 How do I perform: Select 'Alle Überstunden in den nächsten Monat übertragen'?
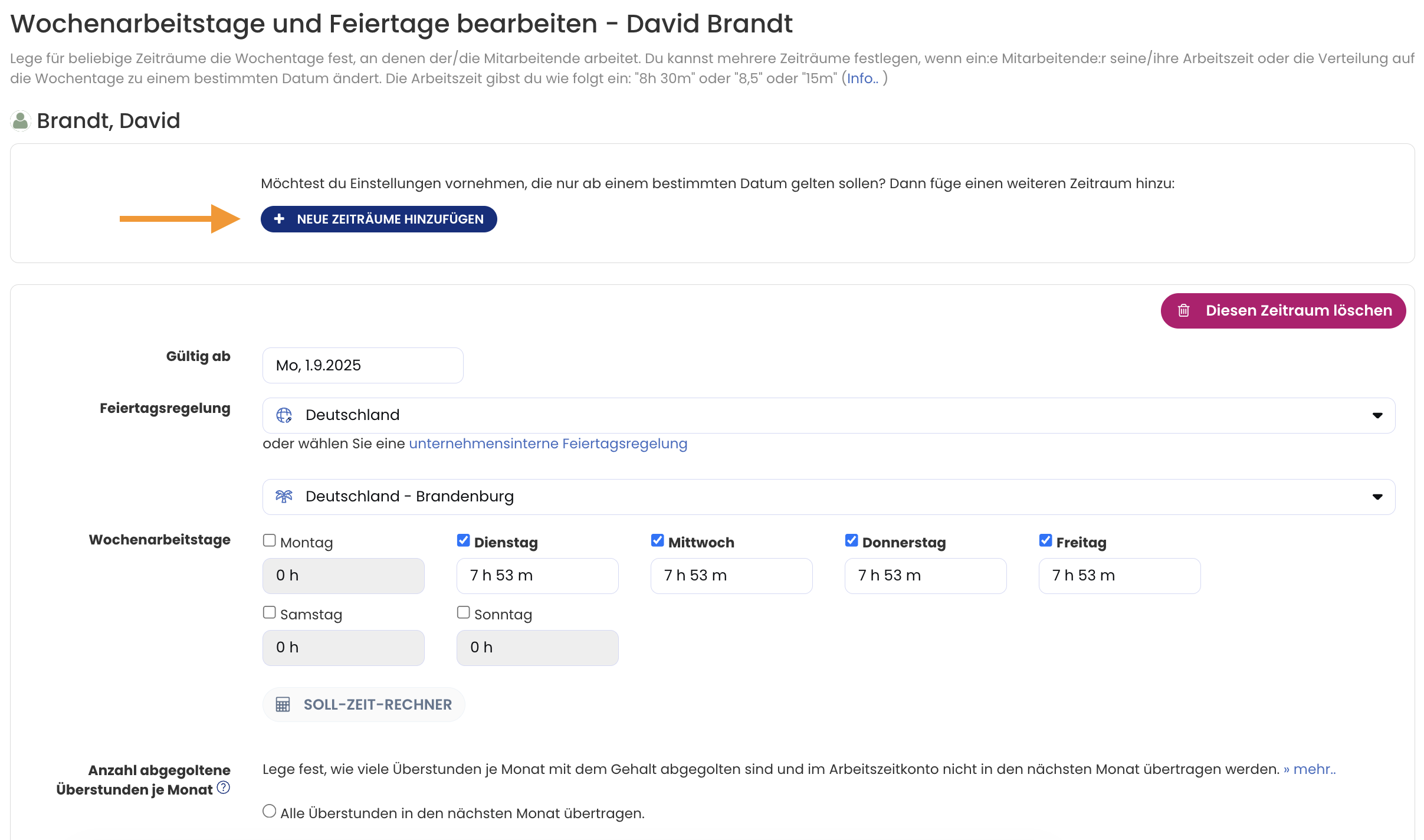coord(270,811)
